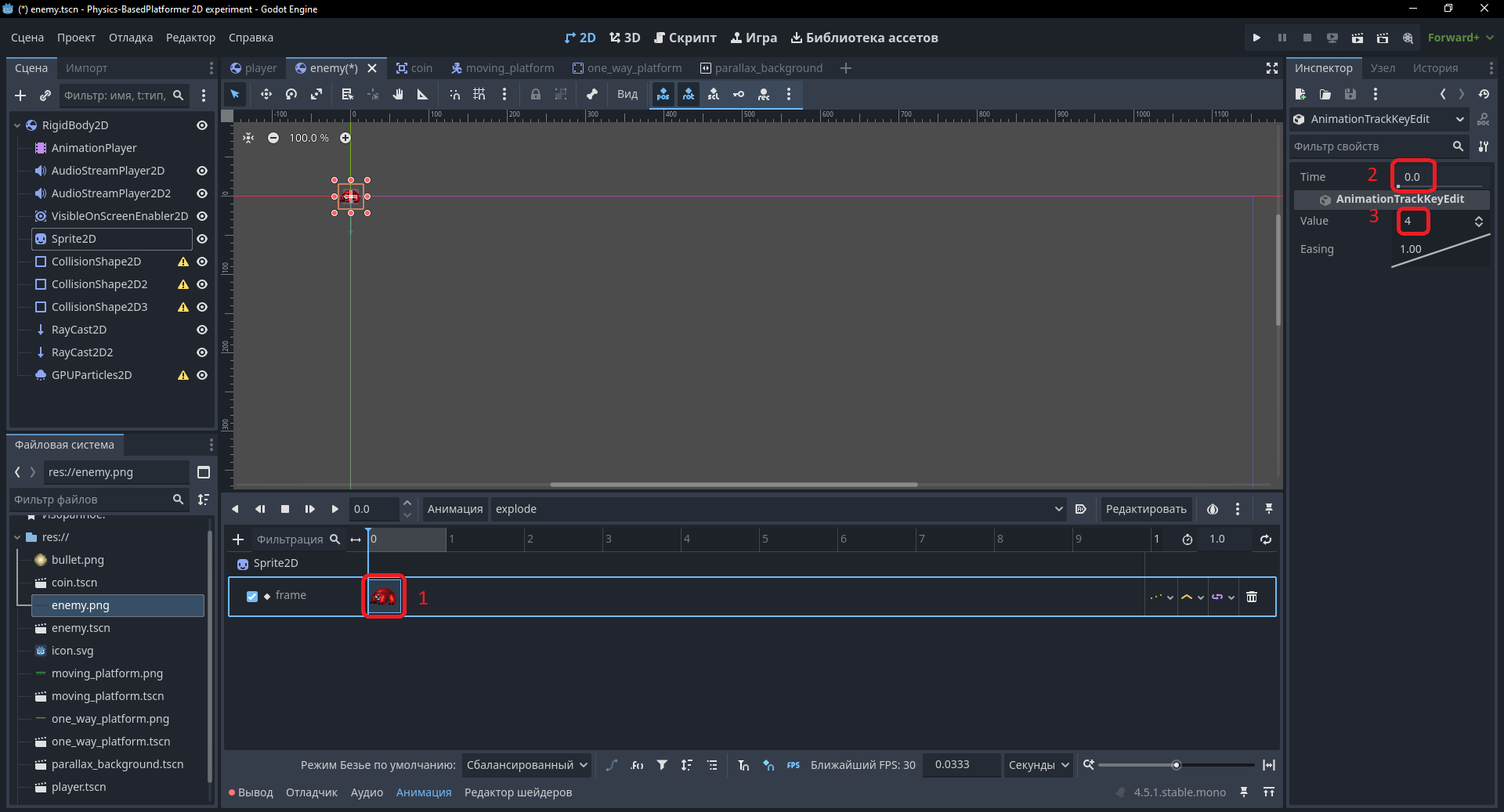Toggle animation looping icon in timeline

pyautogui.click(x=1266, y=539)
